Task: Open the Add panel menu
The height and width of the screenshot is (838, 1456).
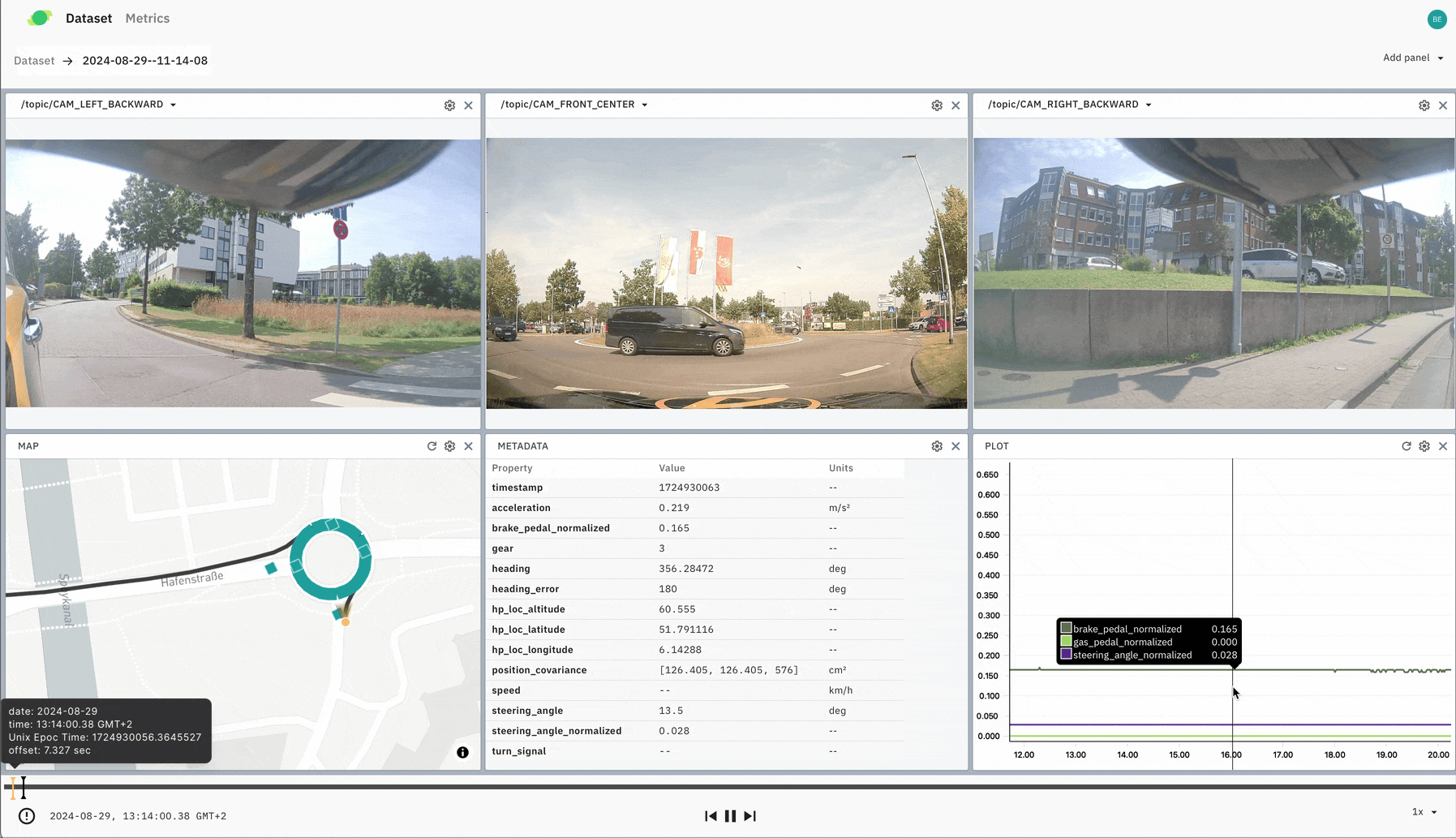Action: 1412,58
